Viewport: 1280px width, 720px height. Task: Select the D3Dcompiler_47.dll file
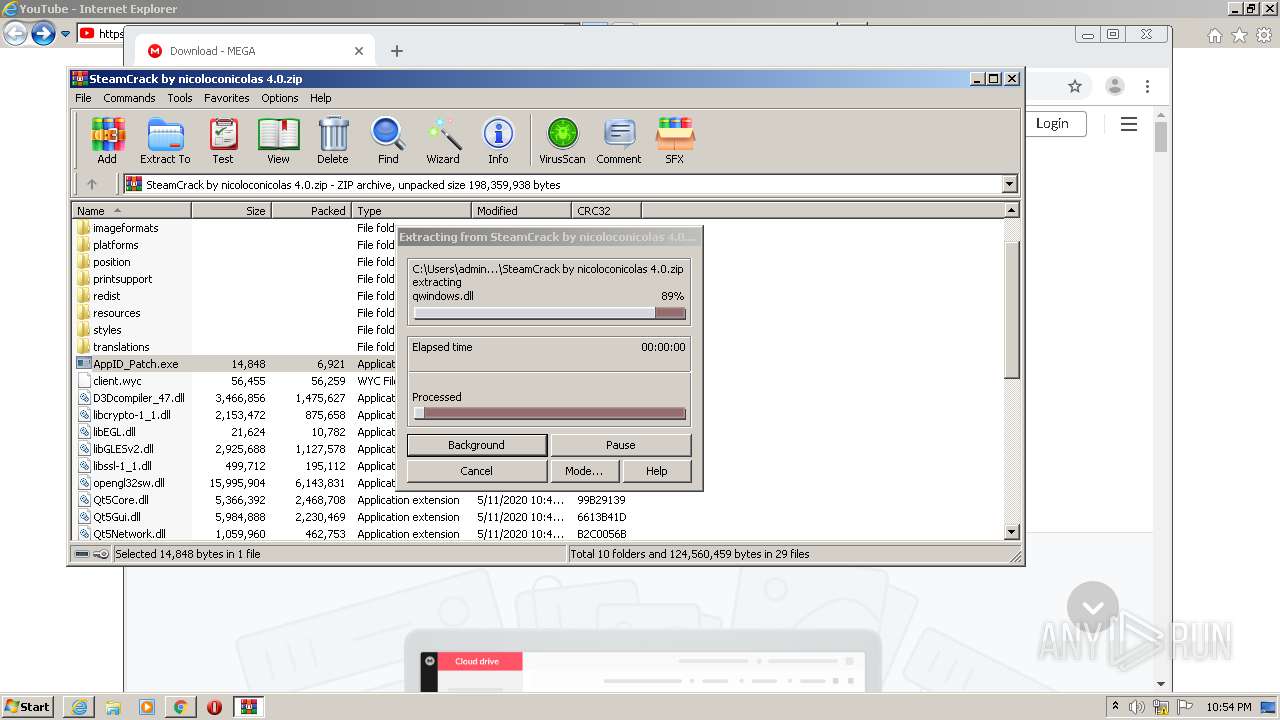tap(138, 398)
